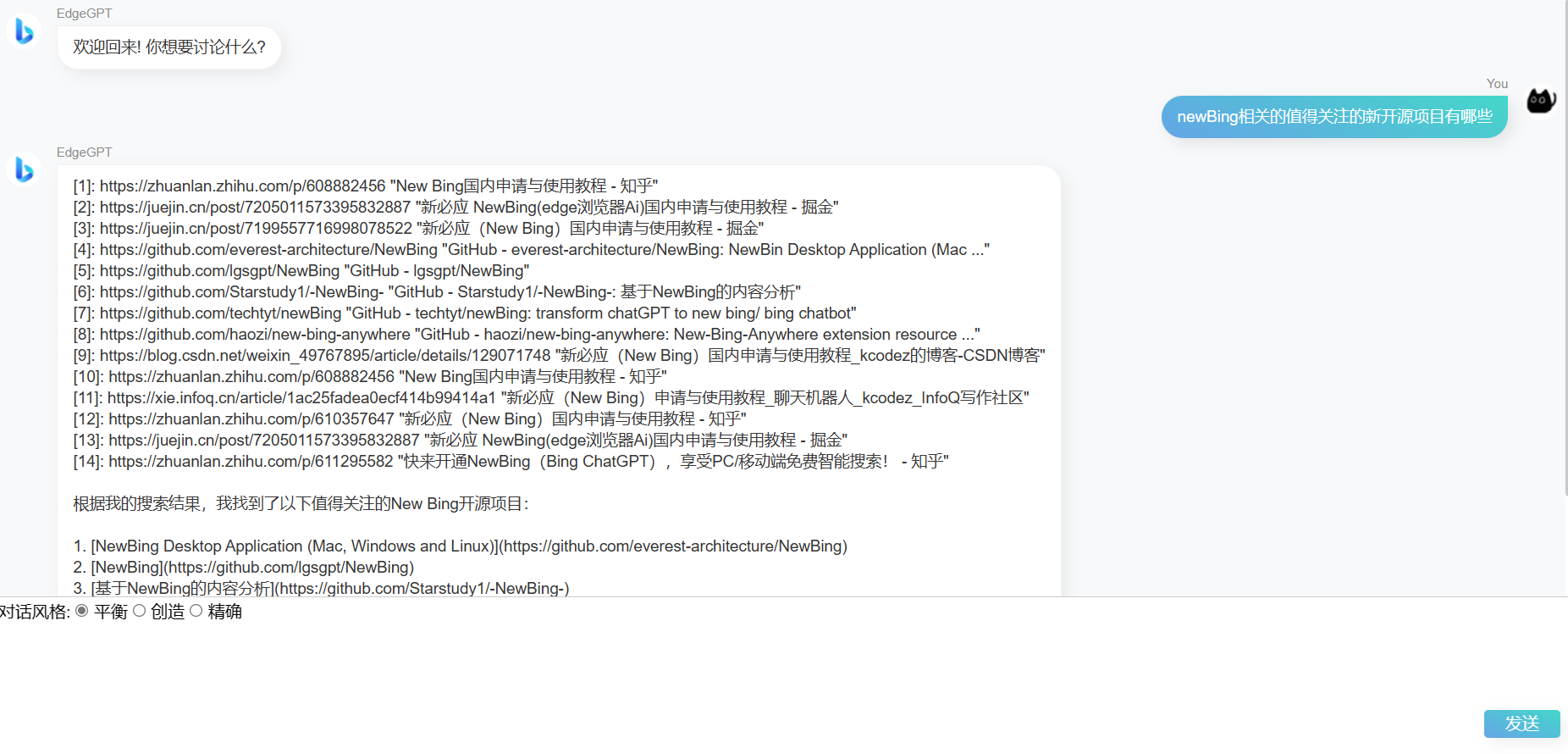Click the Bing avatar beside the search results reply

click(x=24, y=169)
